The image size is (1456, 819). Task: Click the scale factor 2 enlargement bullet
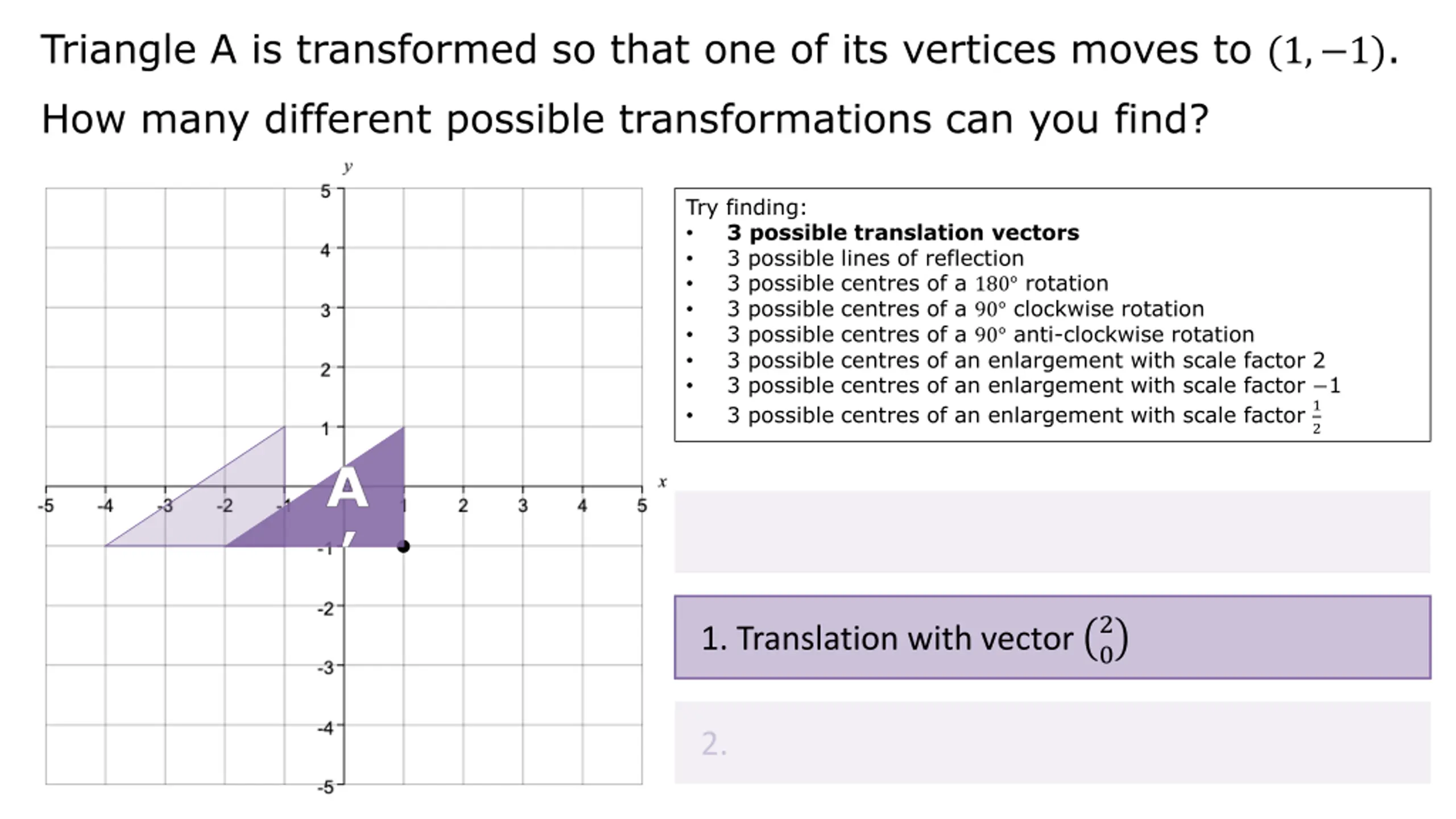[1026, 360]
